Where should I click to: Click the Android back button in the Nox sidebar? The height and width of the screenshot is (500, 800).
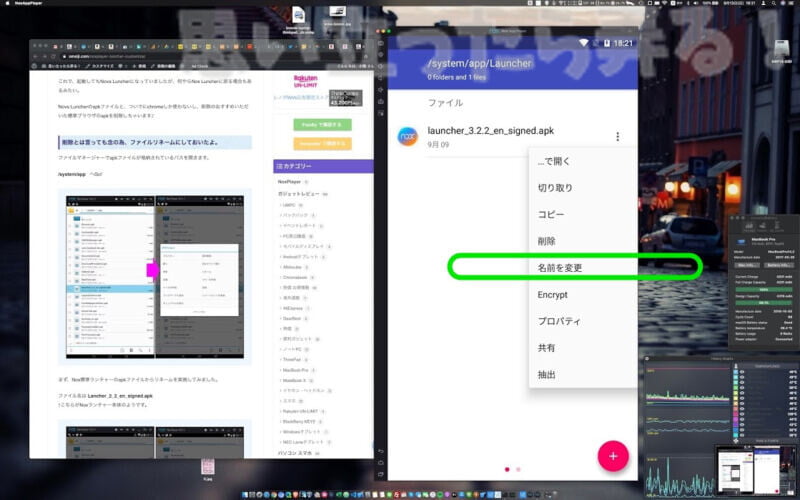coord(381,451)
